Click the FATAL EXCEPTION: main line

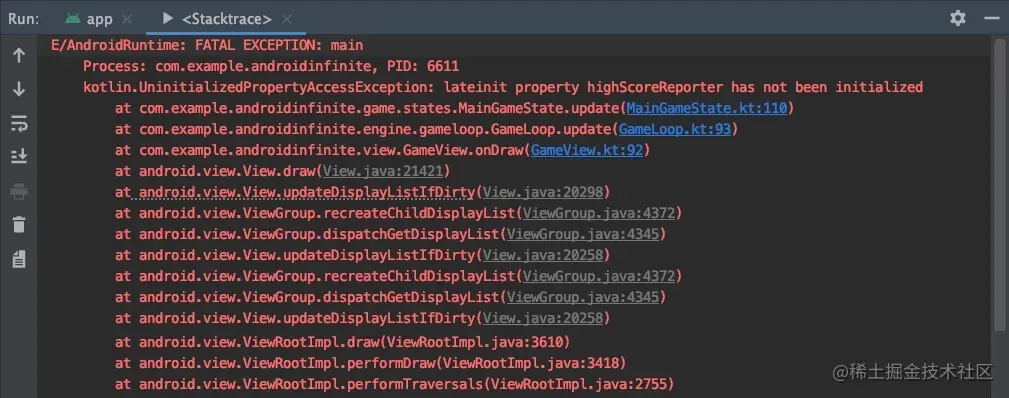207,45
